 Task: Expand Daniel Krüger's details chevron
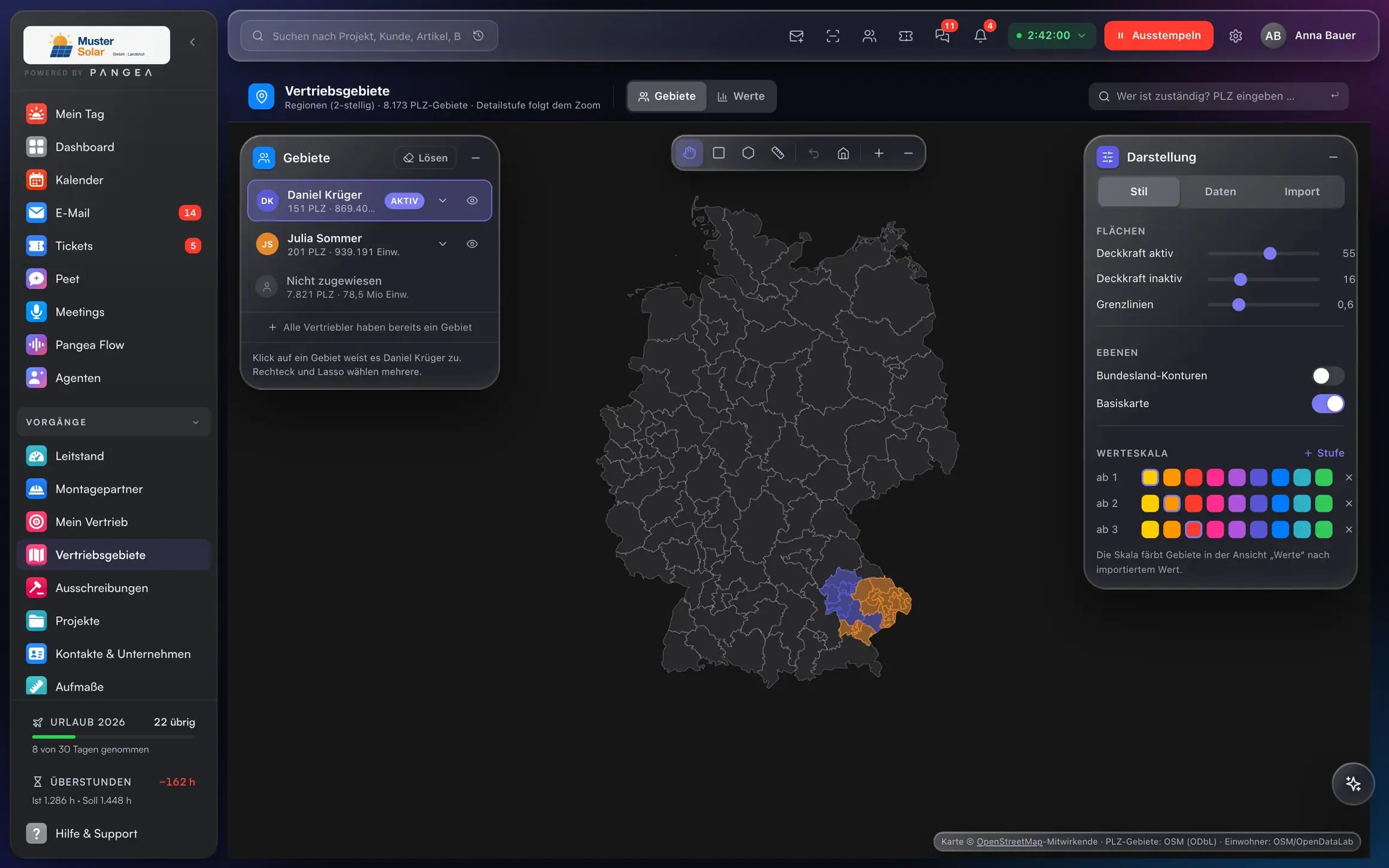(442, 201)
